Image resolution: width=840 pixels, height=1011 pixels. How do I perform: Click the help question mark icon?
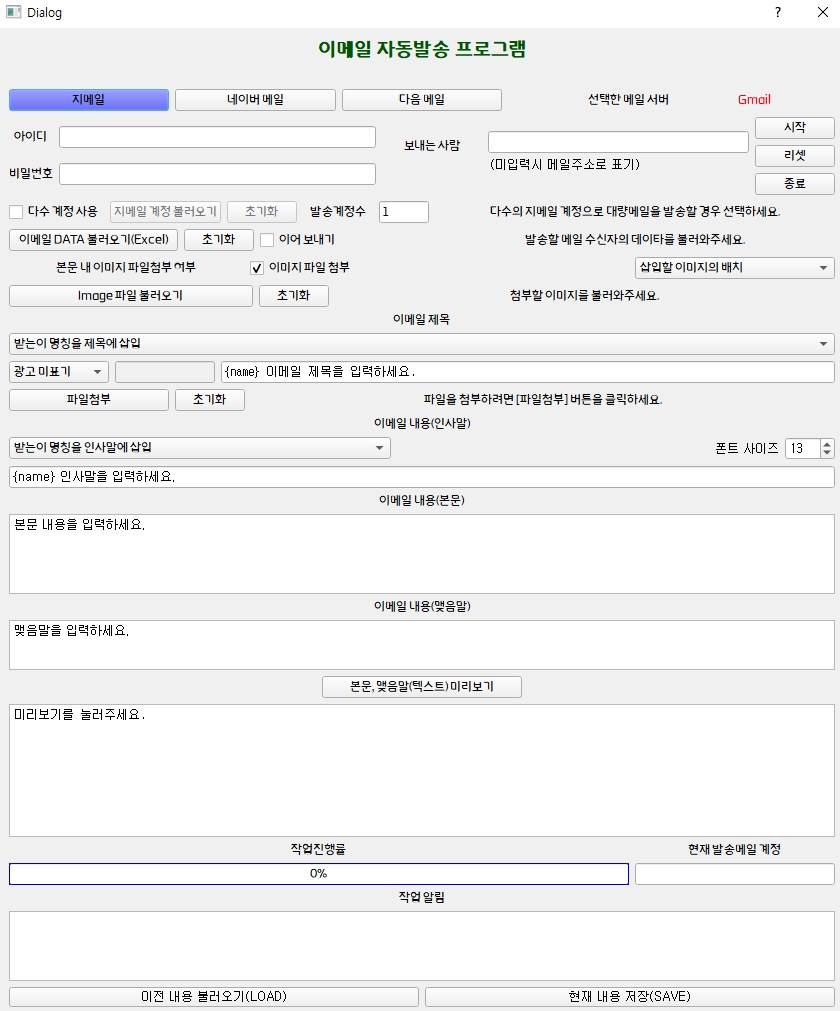778,12
